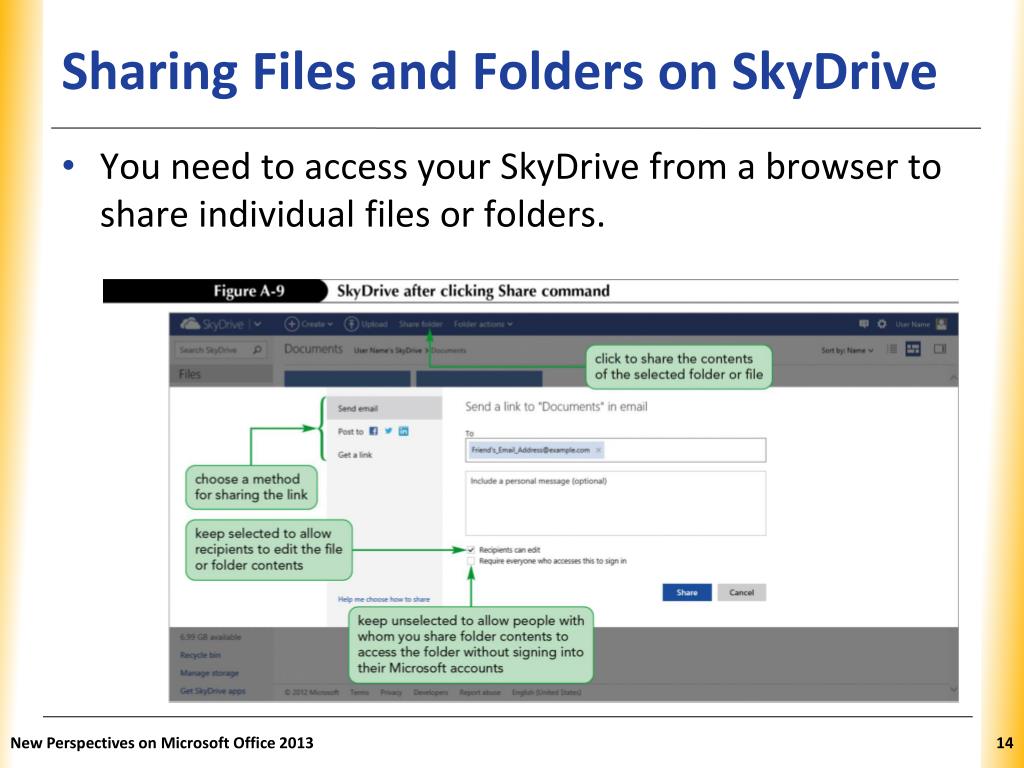Remove the Friend's_Email_Address recipient with the x
The width and height of the screenshot is (1024, 768).
click(598, 450)
